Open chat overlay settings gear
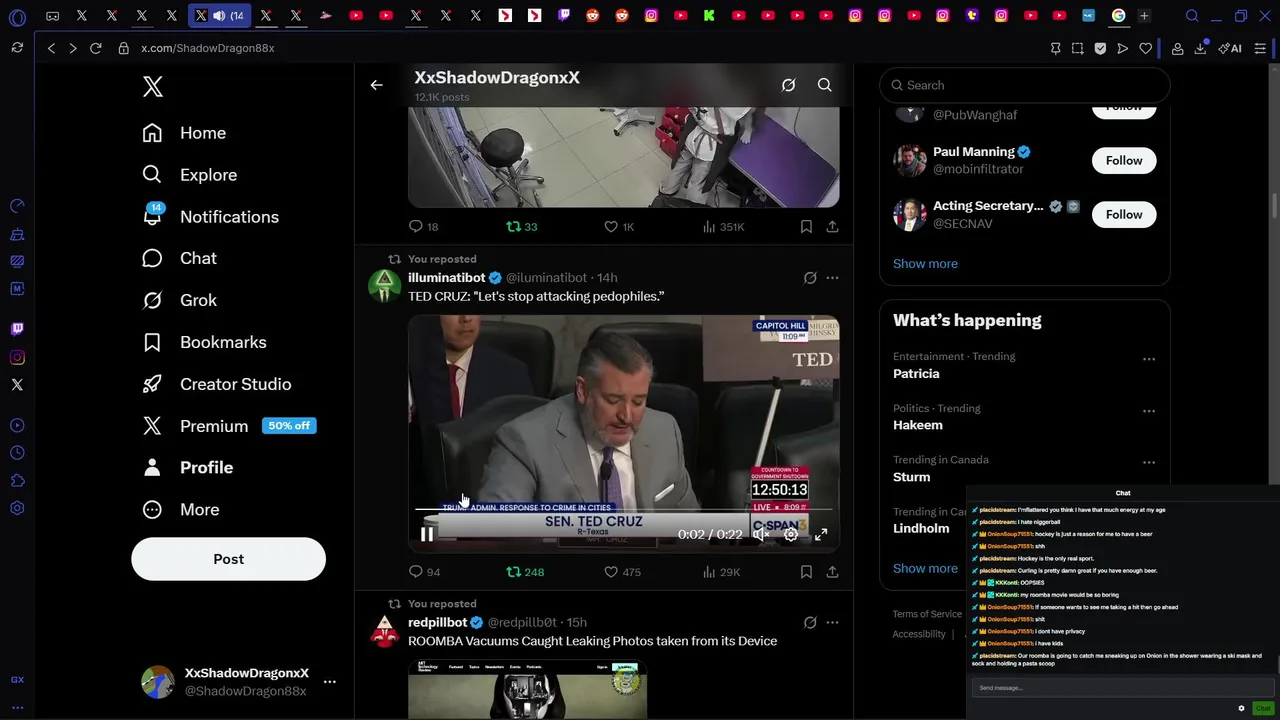 coord(1241,708)
